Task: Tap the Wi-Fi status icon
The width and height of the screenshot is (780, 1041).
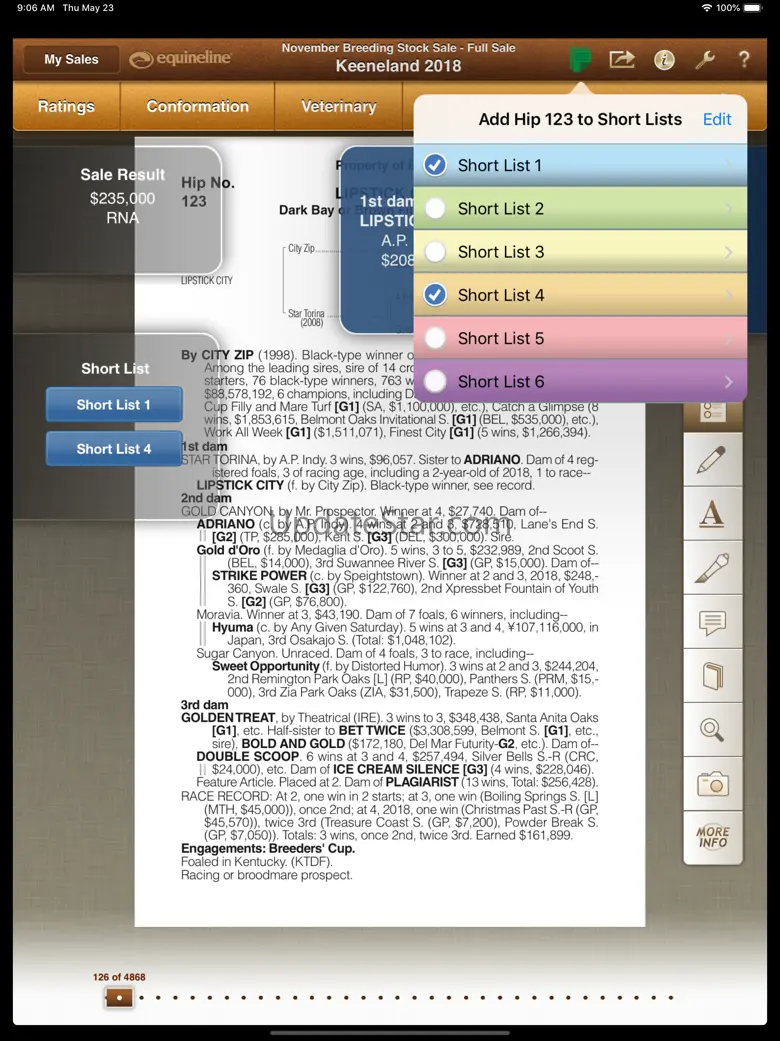Action: [x=706, y=8]
